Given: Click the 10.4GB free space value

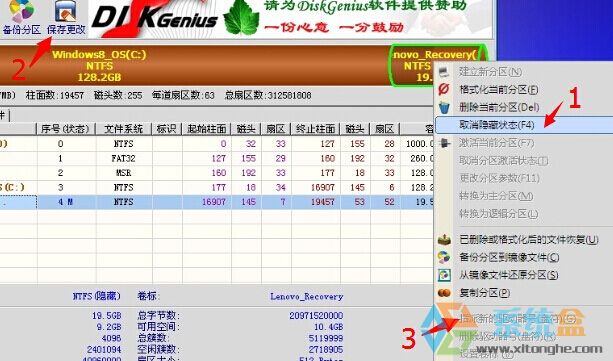Looking at the screenshot, I should click(328, 327).
